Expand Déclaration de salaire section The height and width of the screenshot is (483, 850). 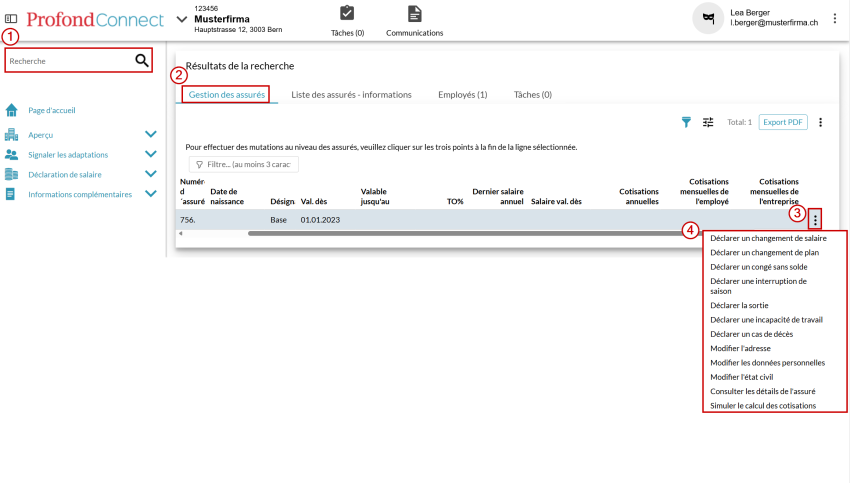click(x=151, y=174)
